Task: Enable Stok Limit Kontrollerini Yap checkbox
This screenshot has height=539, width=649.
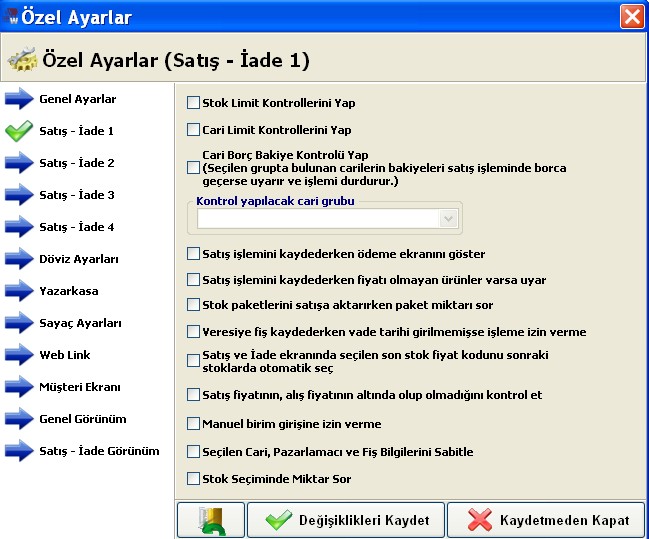Action: [x=193, y=102]
